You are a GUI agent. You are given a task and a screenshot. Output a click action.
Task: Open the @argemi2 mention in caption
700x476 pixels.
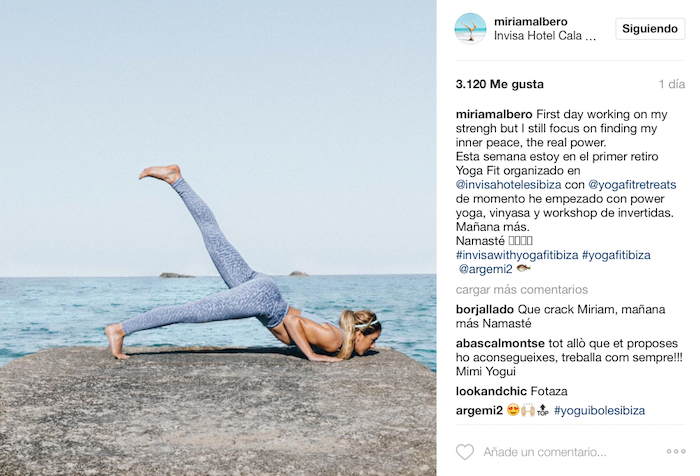tap(485, 269)
